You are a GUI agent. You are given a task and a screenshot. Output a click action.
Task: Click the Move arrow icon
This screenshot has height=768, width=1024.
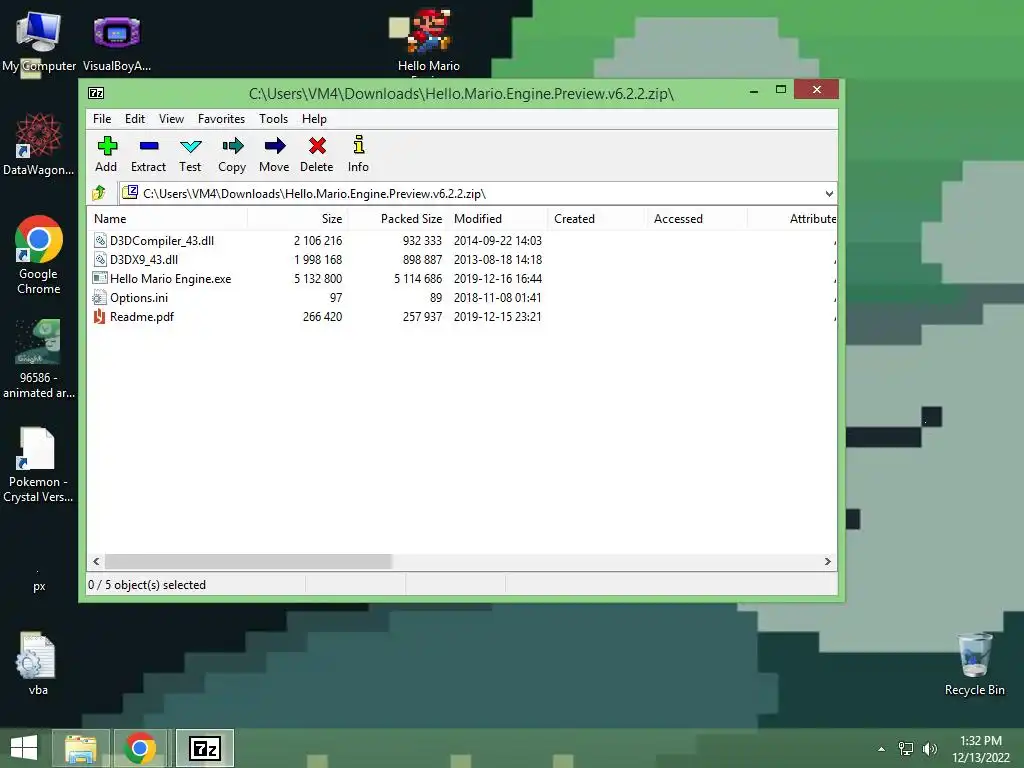(x=274, y=146)
